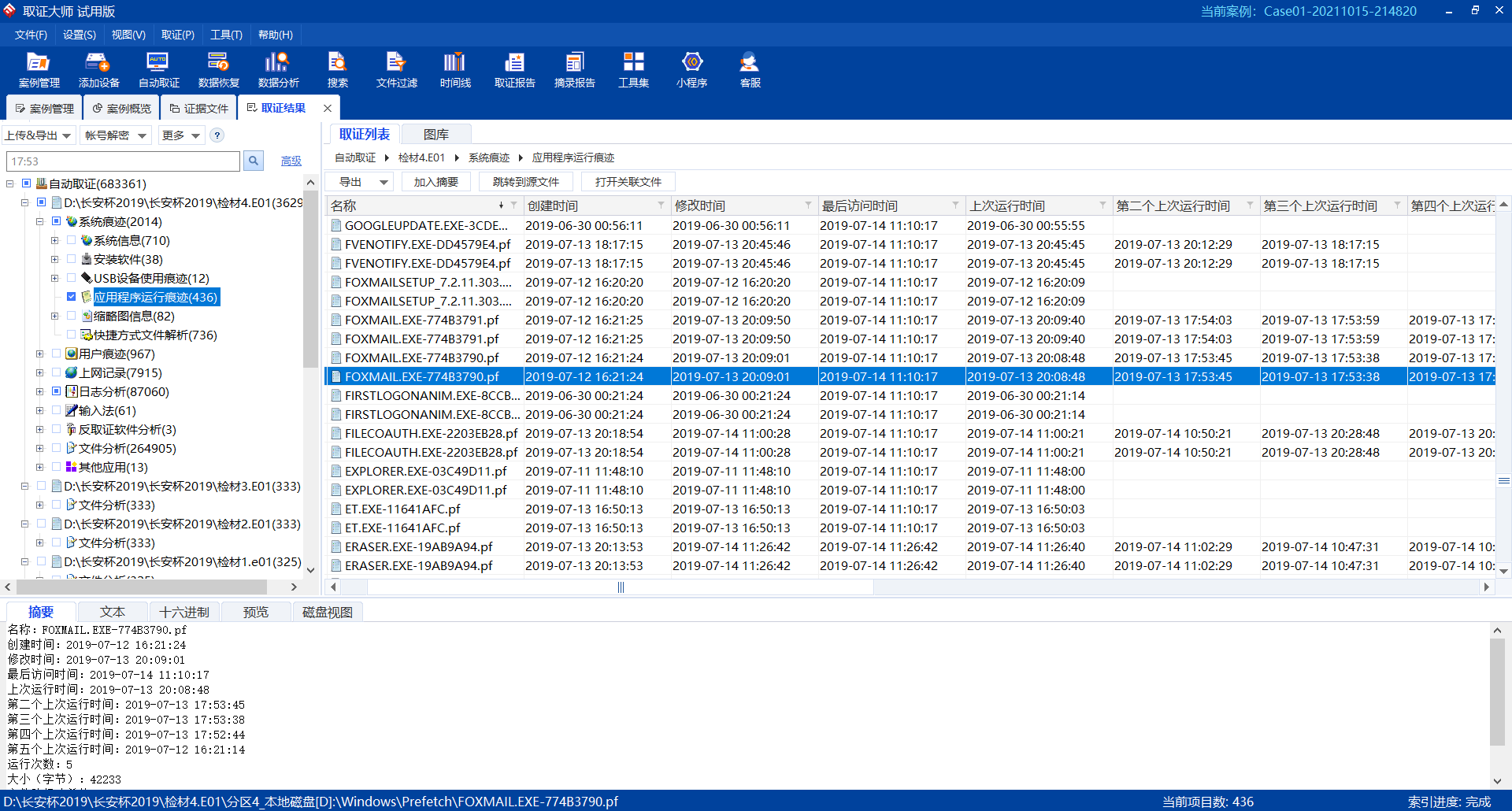Switch to the 证据文件 tab
Image resolution: width=1512 pixels, height=811 pixels.
click(x=199, y=109)
